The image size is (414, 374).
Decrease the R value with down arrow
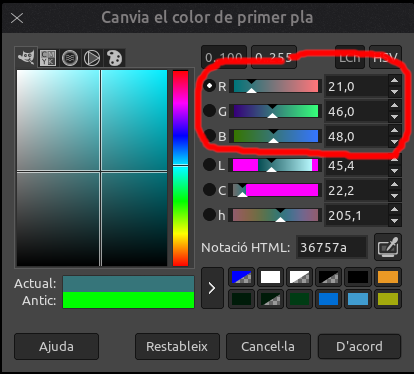click(x=395, y=92)
